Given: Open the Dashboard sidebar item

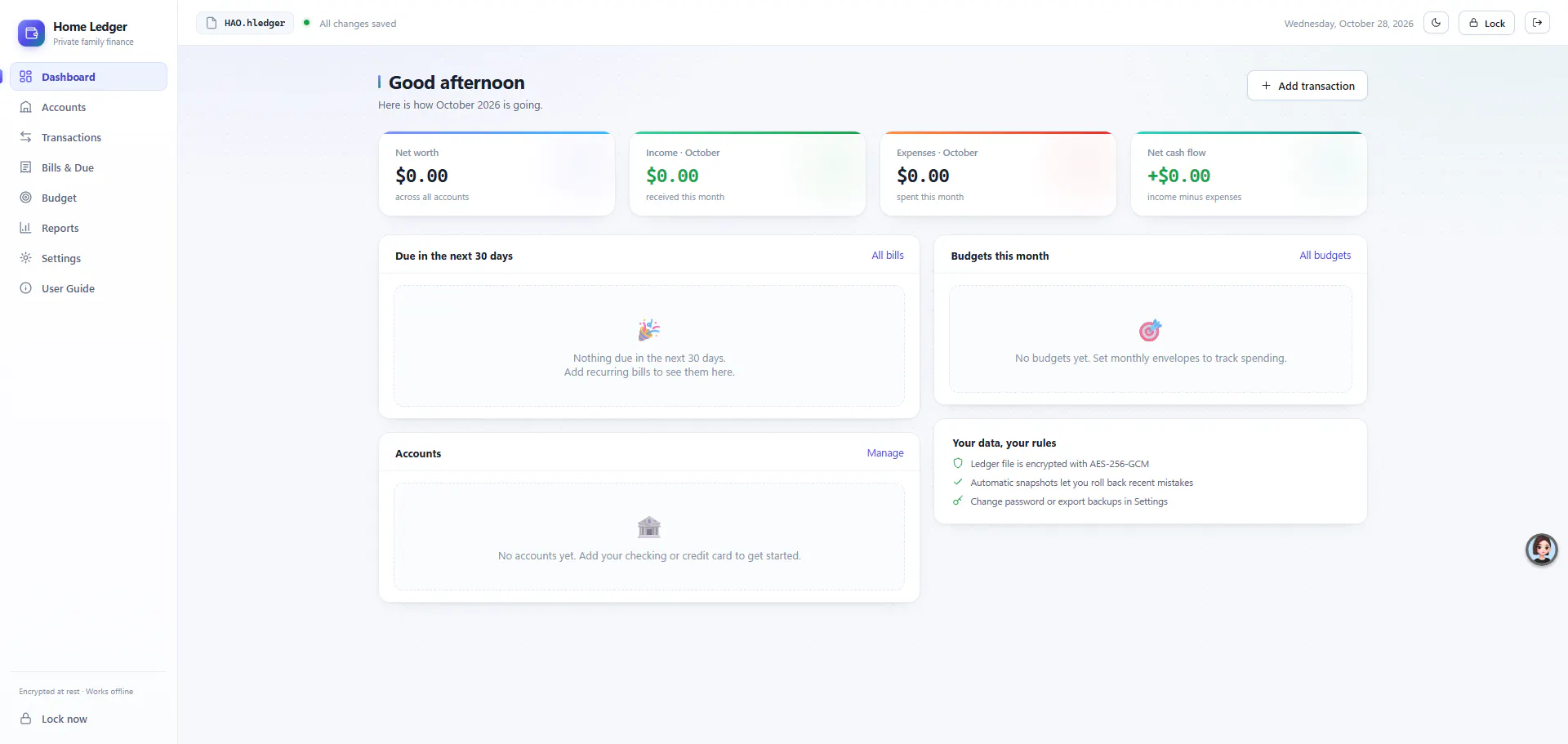Looking at the screenshot, I should [x=88, y=77].
